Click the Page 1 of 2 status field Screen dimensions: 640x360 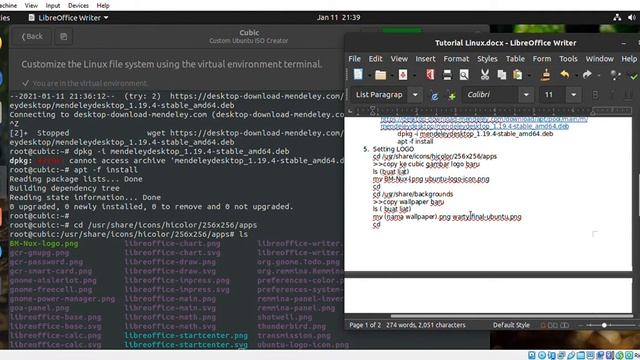tap(364, 325)
